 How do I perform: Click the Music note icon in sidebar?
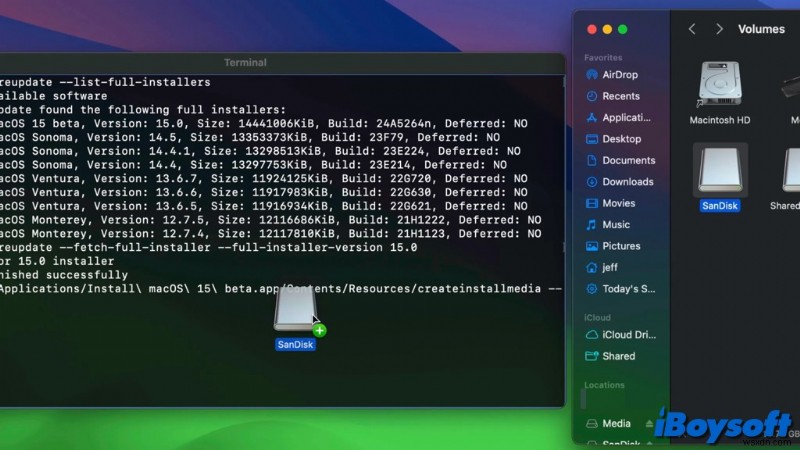point(591,224)
